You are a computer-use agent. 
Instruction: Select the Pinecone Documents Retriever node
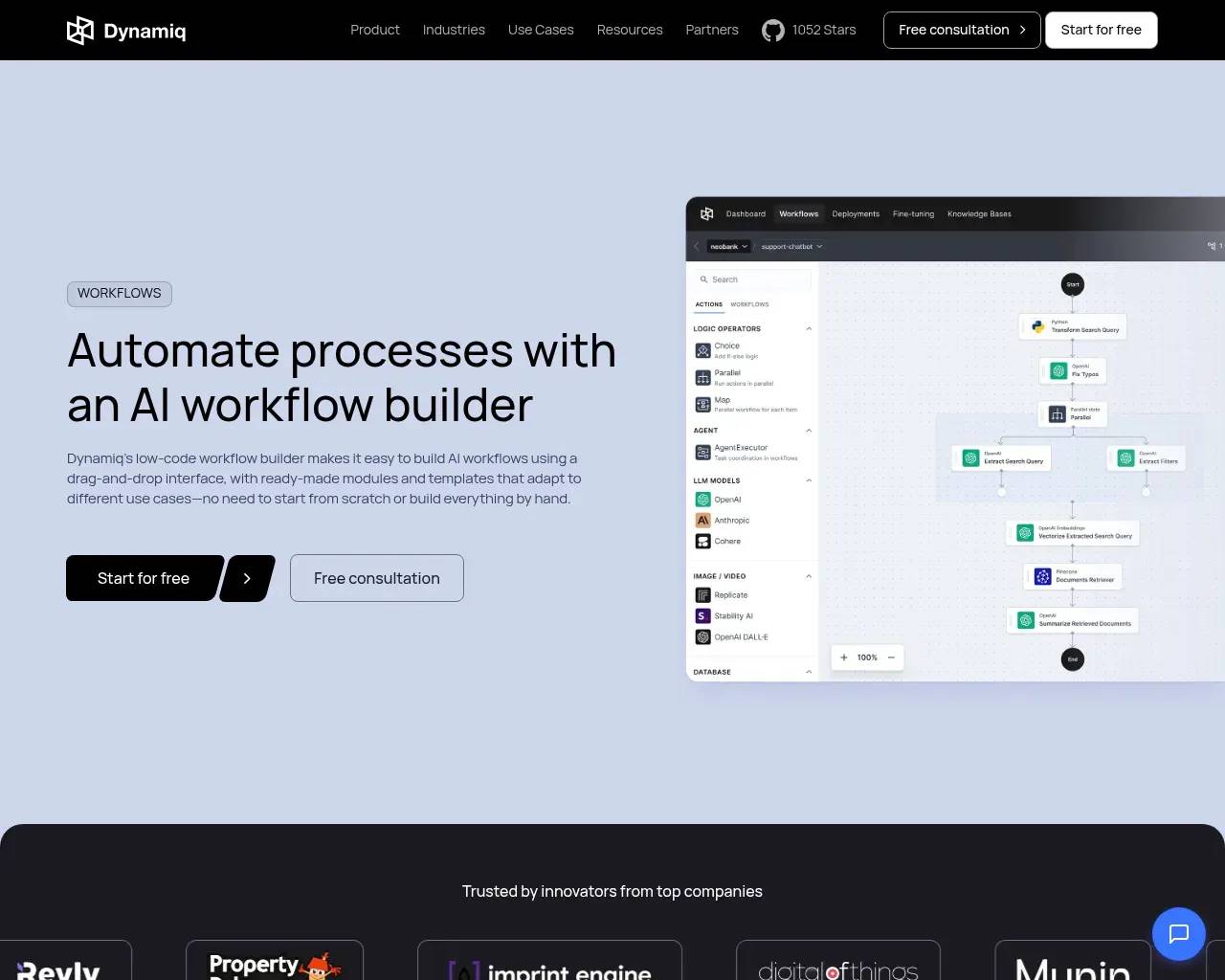[x=1073, y=576]
